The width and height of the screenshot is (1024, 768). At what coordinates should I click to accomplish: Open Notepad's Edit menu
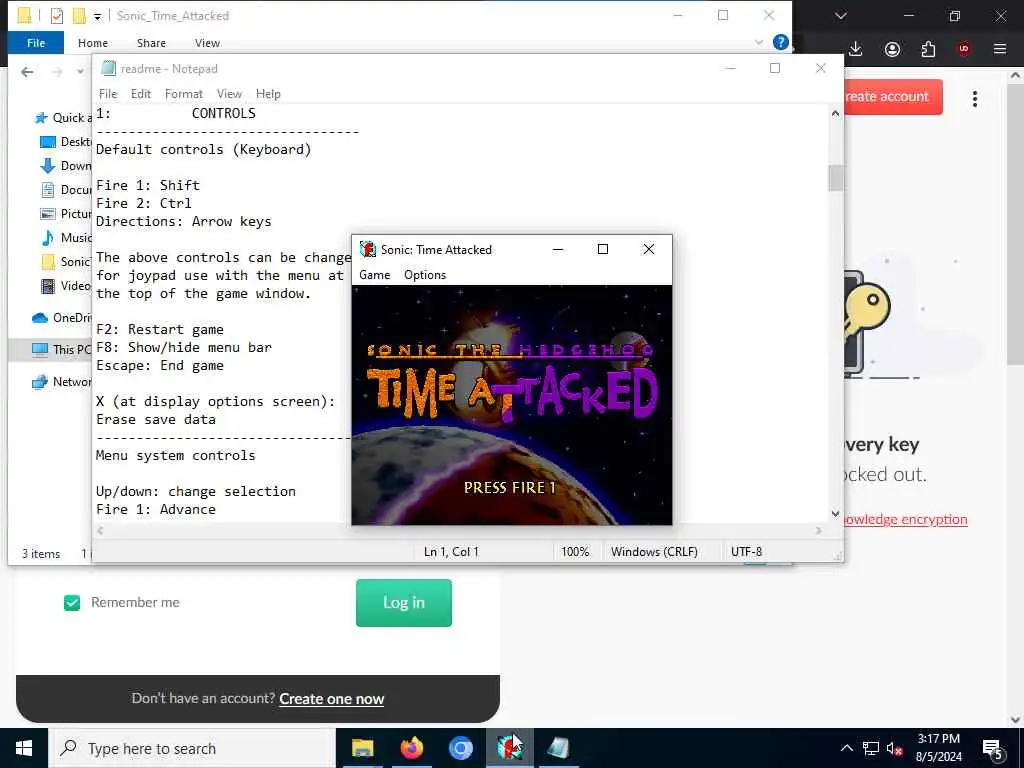click(140, 94)
